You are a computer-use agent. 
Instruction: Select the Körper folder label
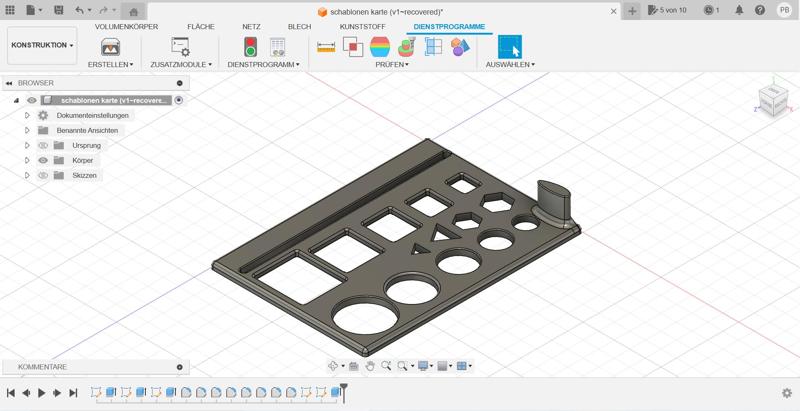tap(83, 160)
